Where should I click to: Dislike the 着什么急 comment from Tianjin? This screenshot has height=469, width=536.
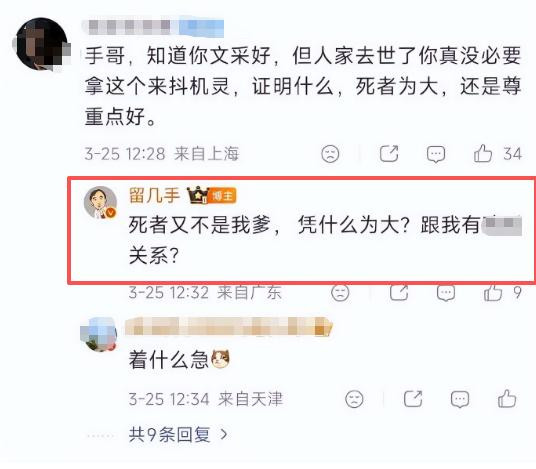pyautogui.click(x=354, y=399)
